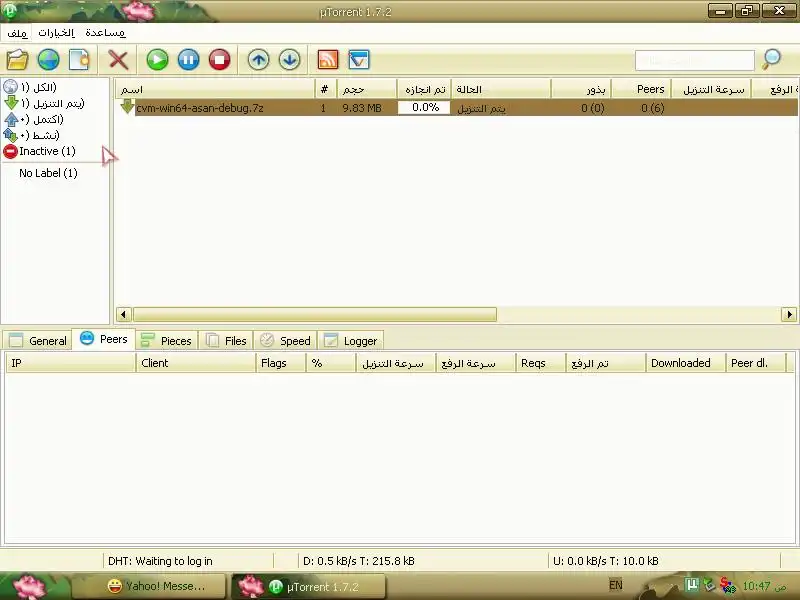Switch to the Files tab
This screenshot has width=800, height=600.
click(x=227, y=340)
